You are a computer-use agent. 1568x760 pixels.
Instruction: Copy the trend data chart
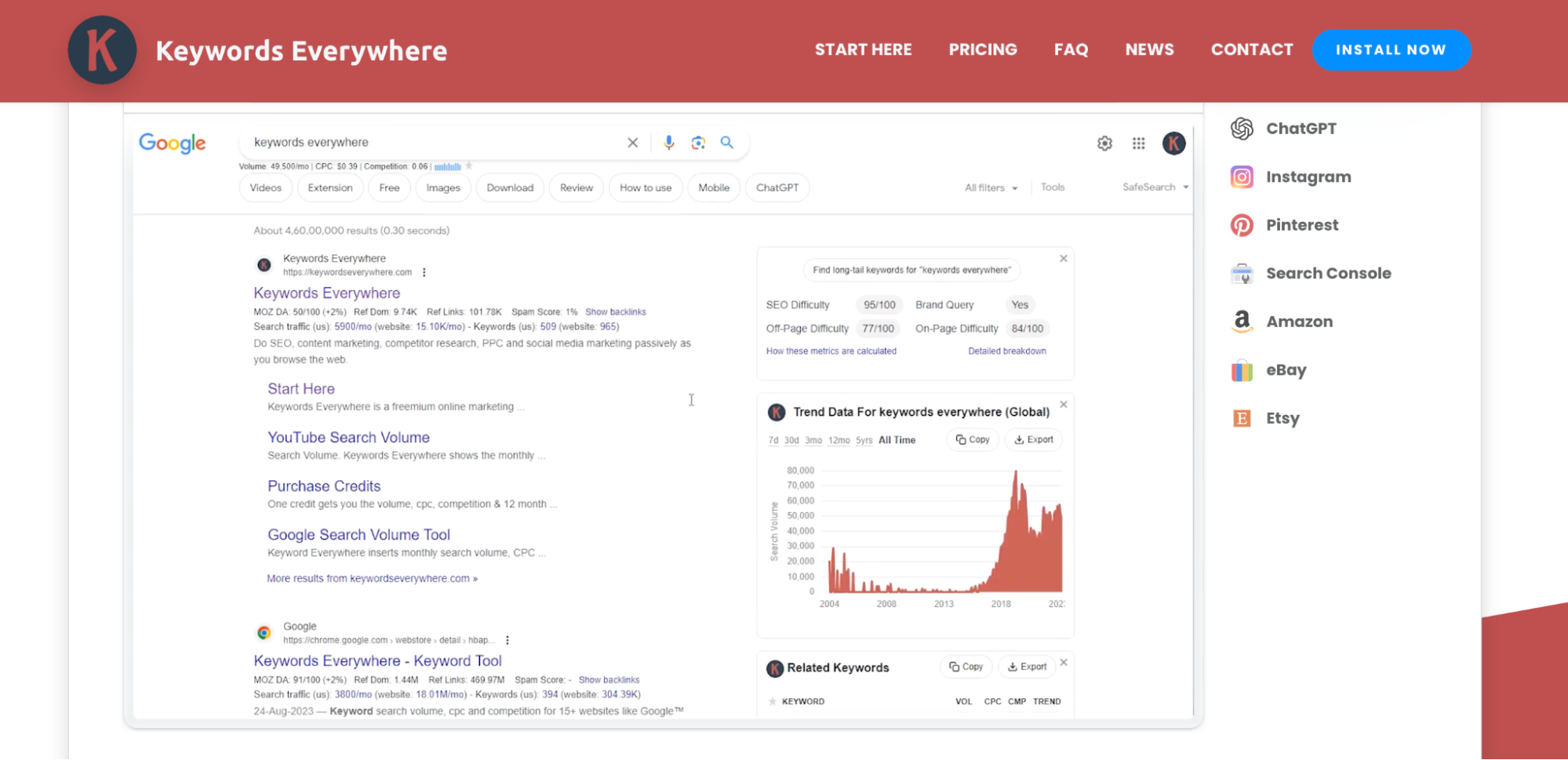(973, 440)
